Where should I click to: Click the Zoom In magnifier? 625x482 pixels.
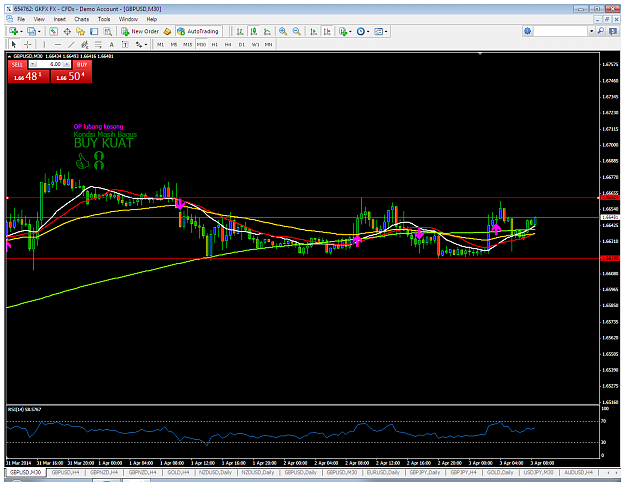tap(283, 31)
